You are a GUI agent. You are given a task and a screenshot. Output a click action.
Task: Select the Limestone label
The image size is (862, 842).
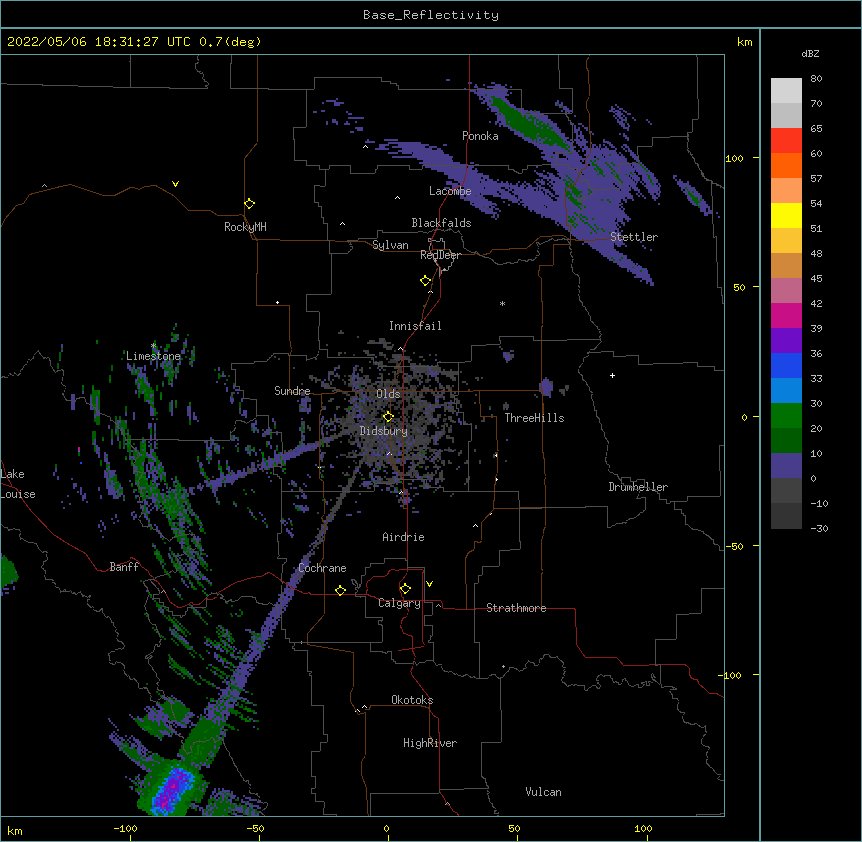tap(153, 356)
